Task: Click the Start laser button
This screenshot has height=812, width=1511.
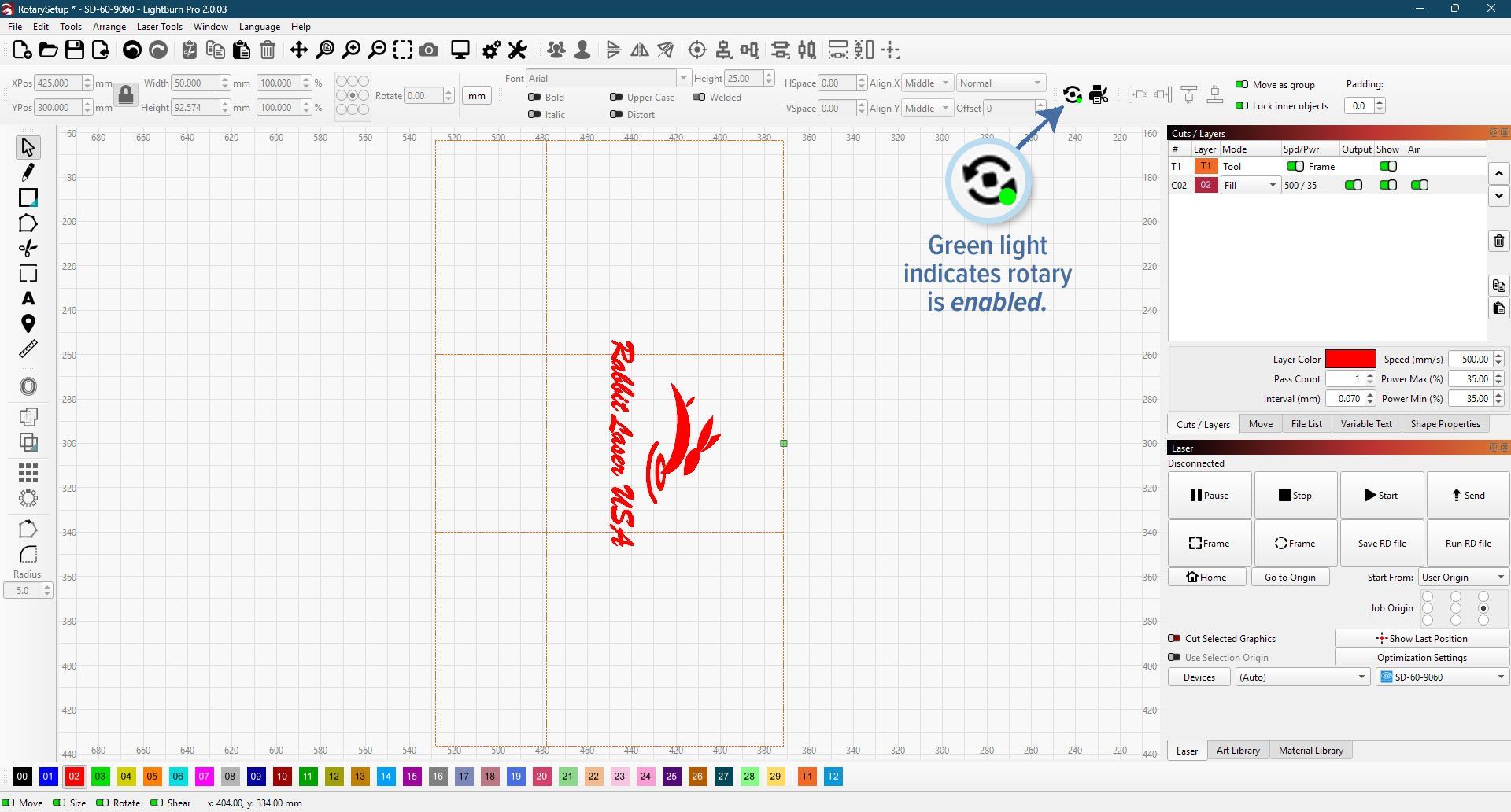Action: tap(1382, 495)
